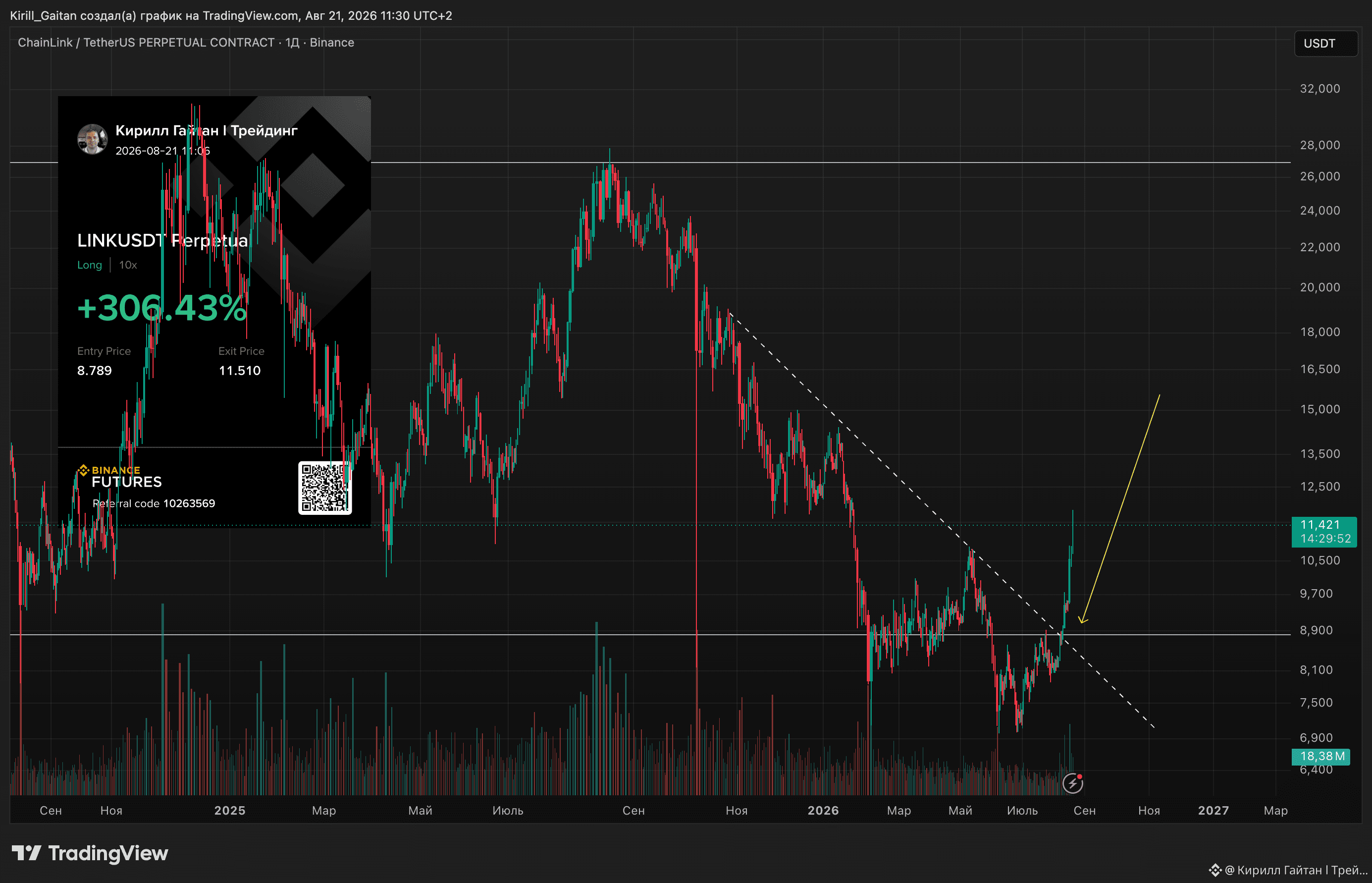Select the header line mentioning TradingView.com
The width and height of the screenshot is (1372, 883).
[231, 15]
